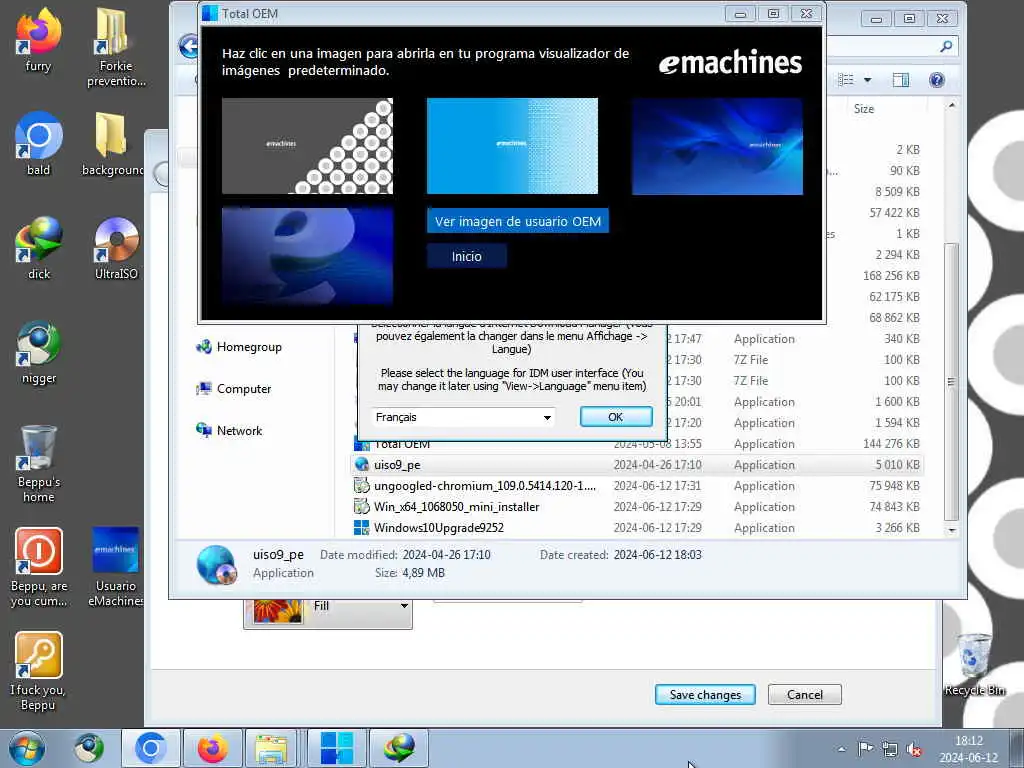1024x768 pixels.
Task: Click the Explorer scrollbar up arrow
Action: pyautogui.click(x=952, y=105)
